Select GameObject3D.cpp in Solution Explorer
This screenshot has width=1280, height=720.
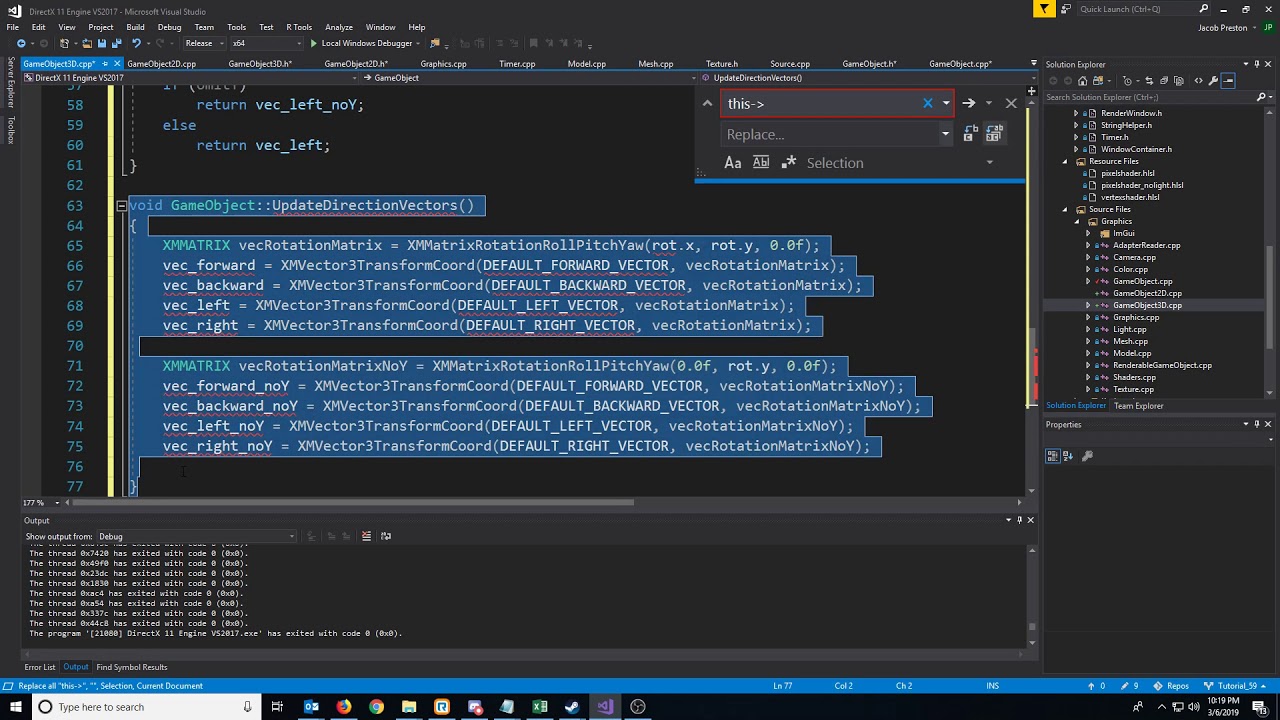coord(1147,305)
